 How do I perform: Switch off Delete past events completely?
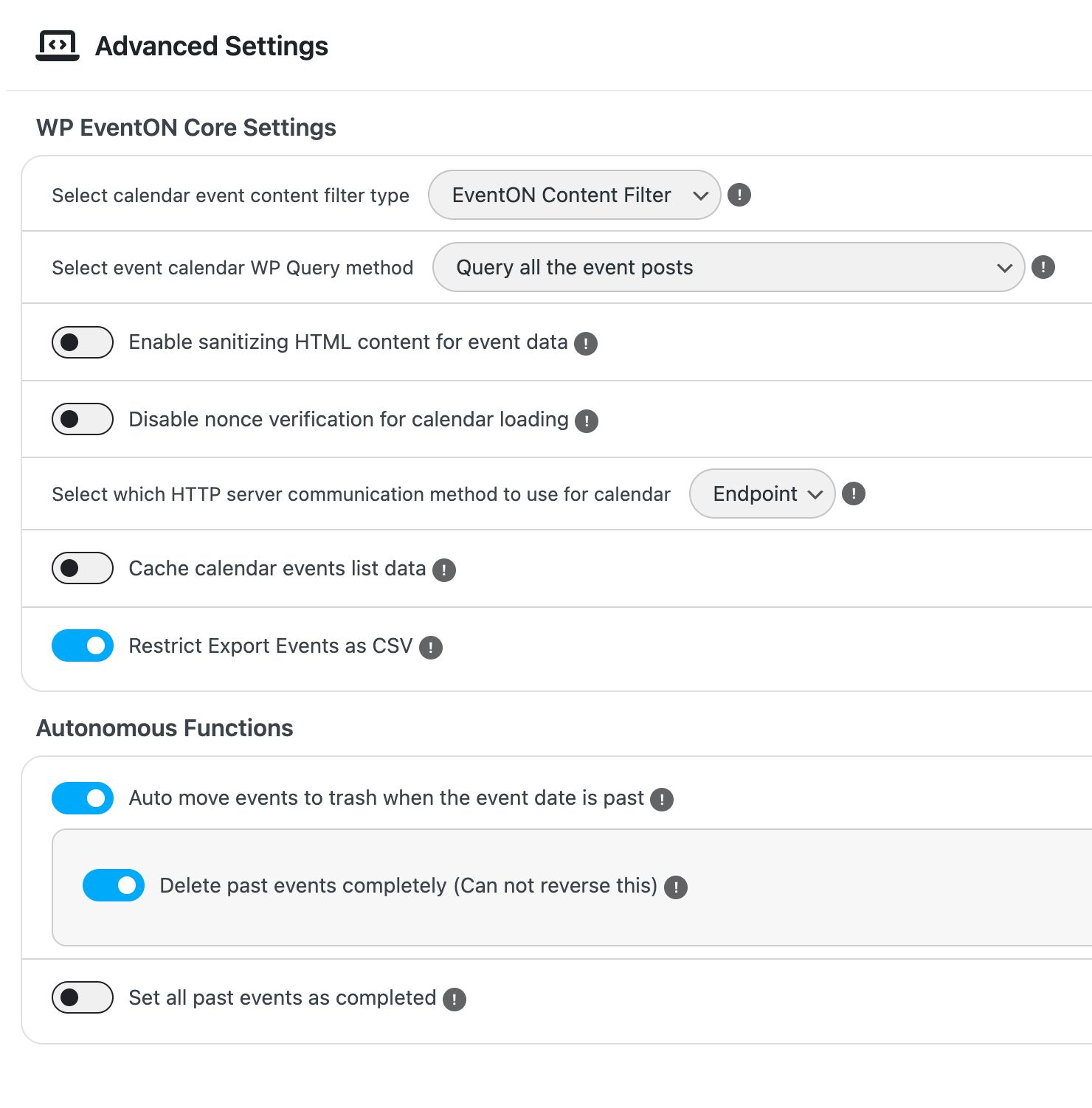pos(114,886)
